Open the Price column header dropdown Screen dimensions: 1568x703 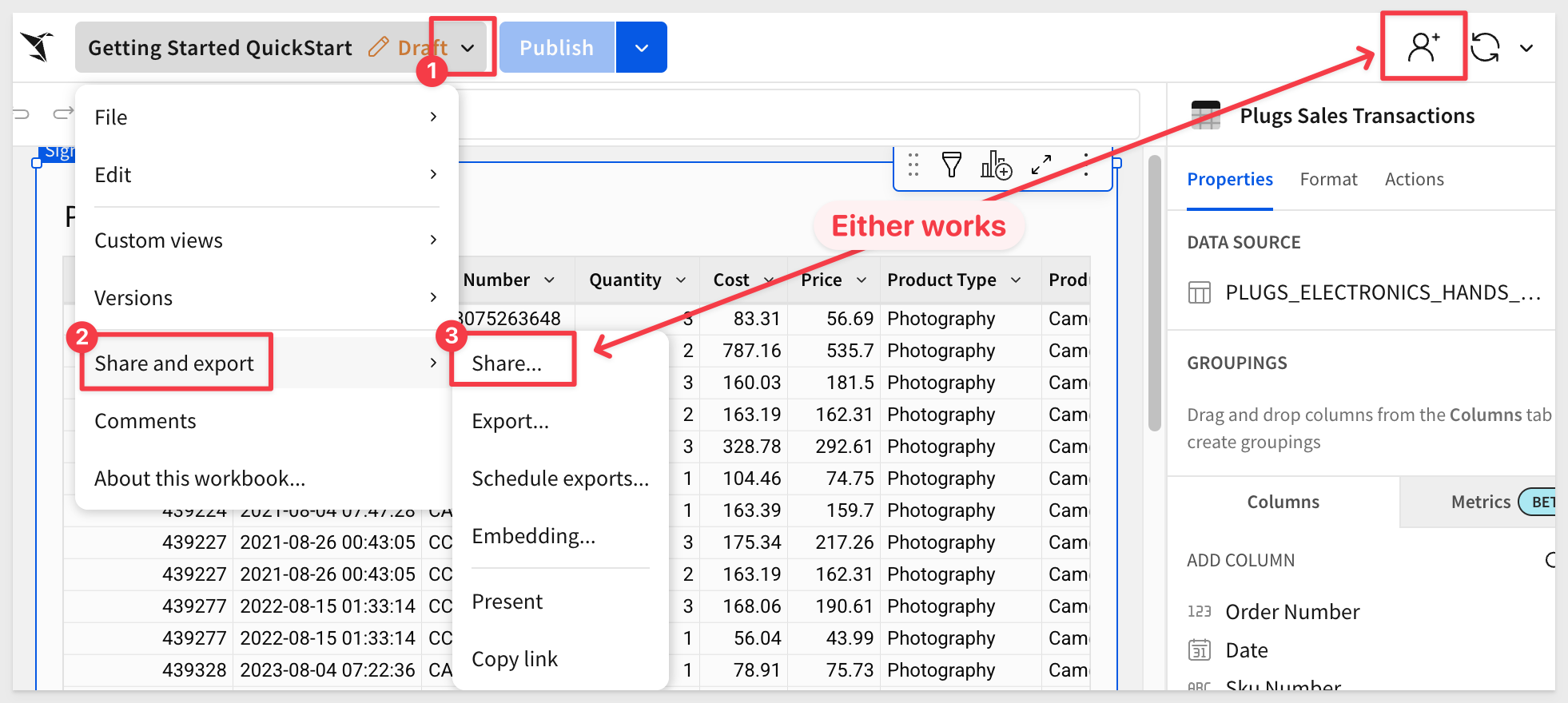pos(862,280)
